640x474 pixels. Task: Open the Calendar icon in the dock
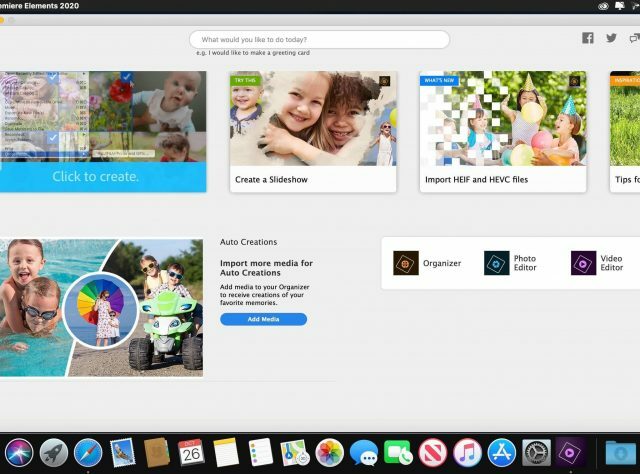191,452
